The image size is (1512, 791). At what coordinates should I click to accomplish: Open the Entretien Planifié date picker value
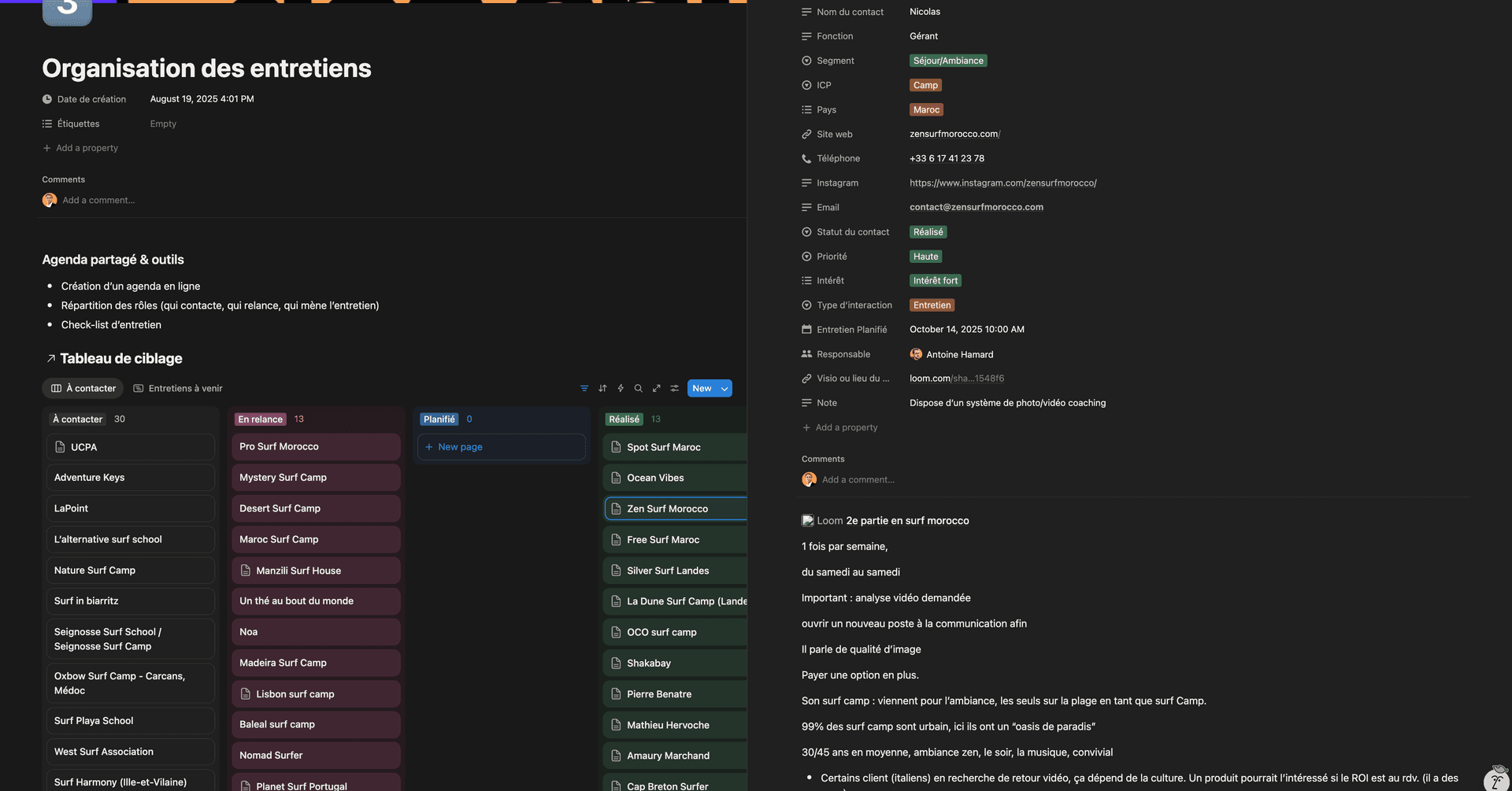(967, 330)
